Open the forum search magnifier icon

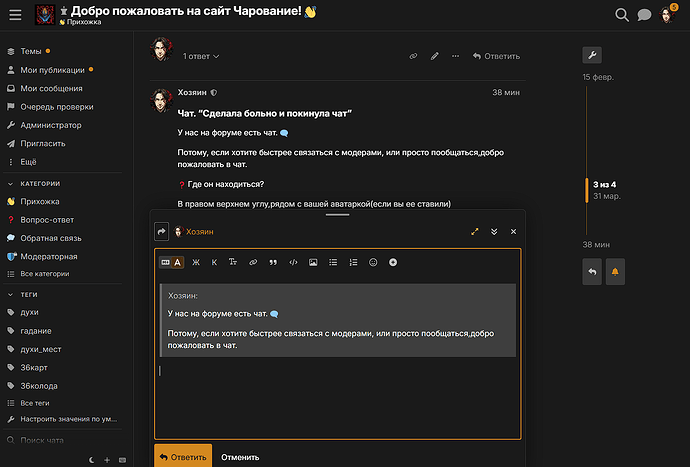click(622, 15)
